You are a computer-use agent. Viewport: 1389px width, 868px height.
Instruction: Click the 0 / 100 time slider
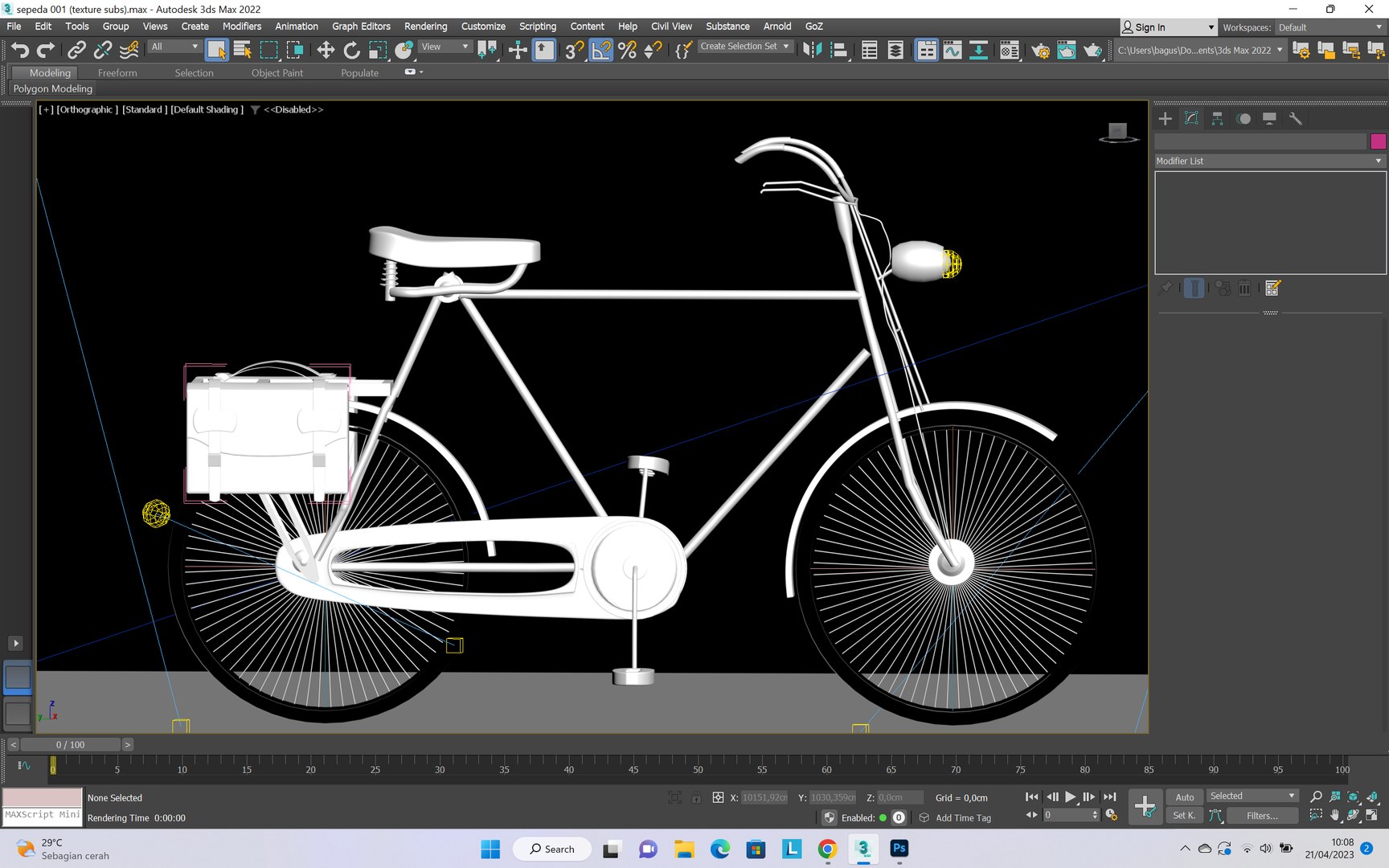point(71,745)
